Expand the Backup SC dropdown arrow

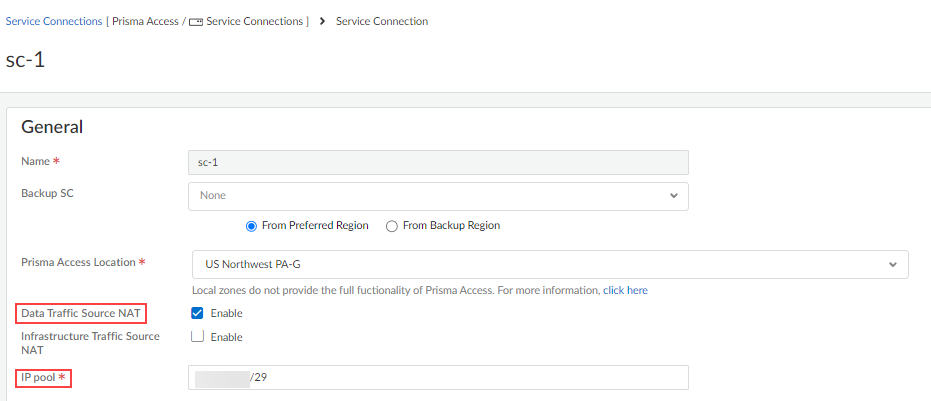[673, 195]
